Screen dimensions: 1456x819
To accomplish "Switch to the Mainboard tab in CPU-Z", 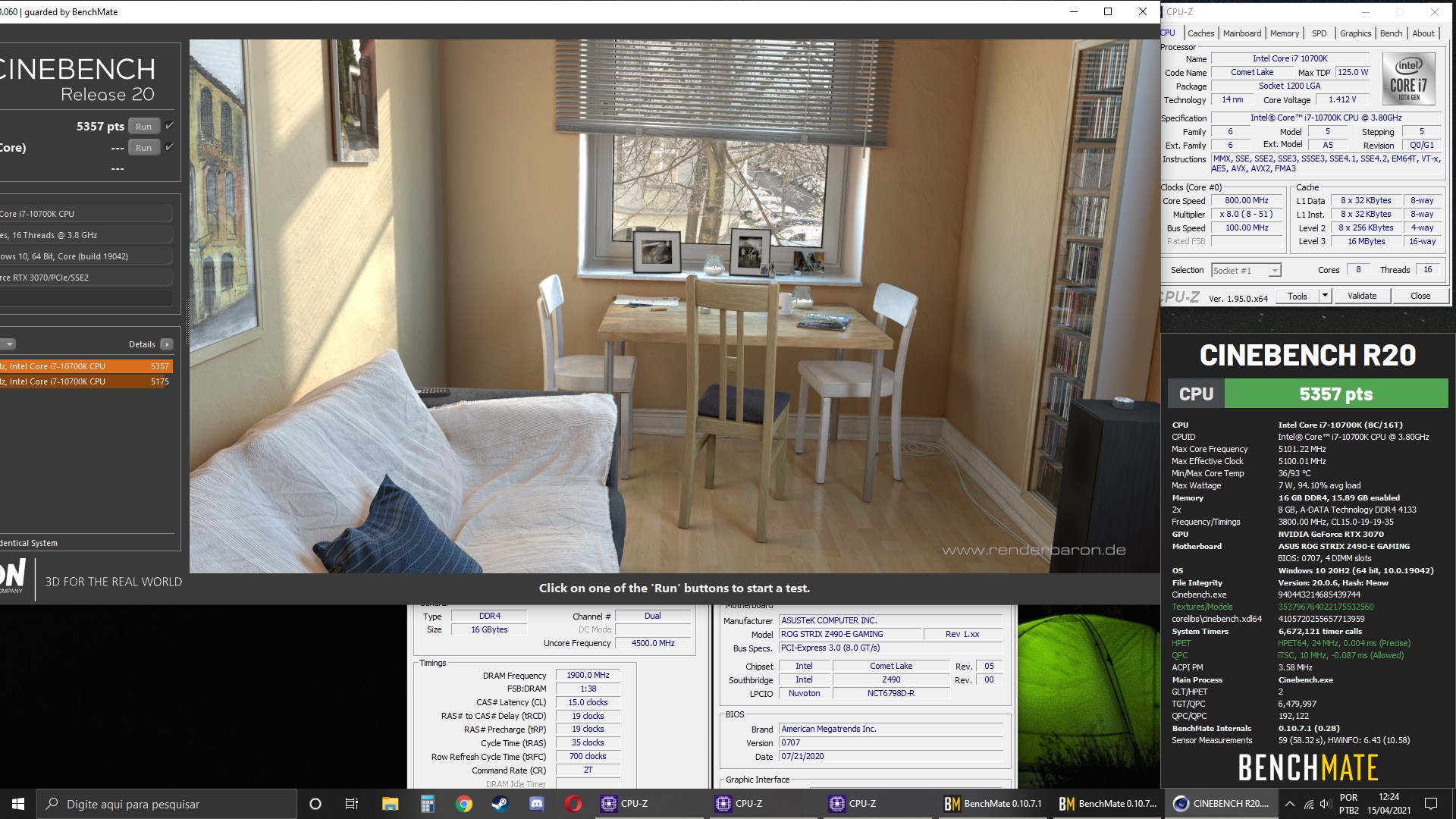I will tap(1242, 33).
